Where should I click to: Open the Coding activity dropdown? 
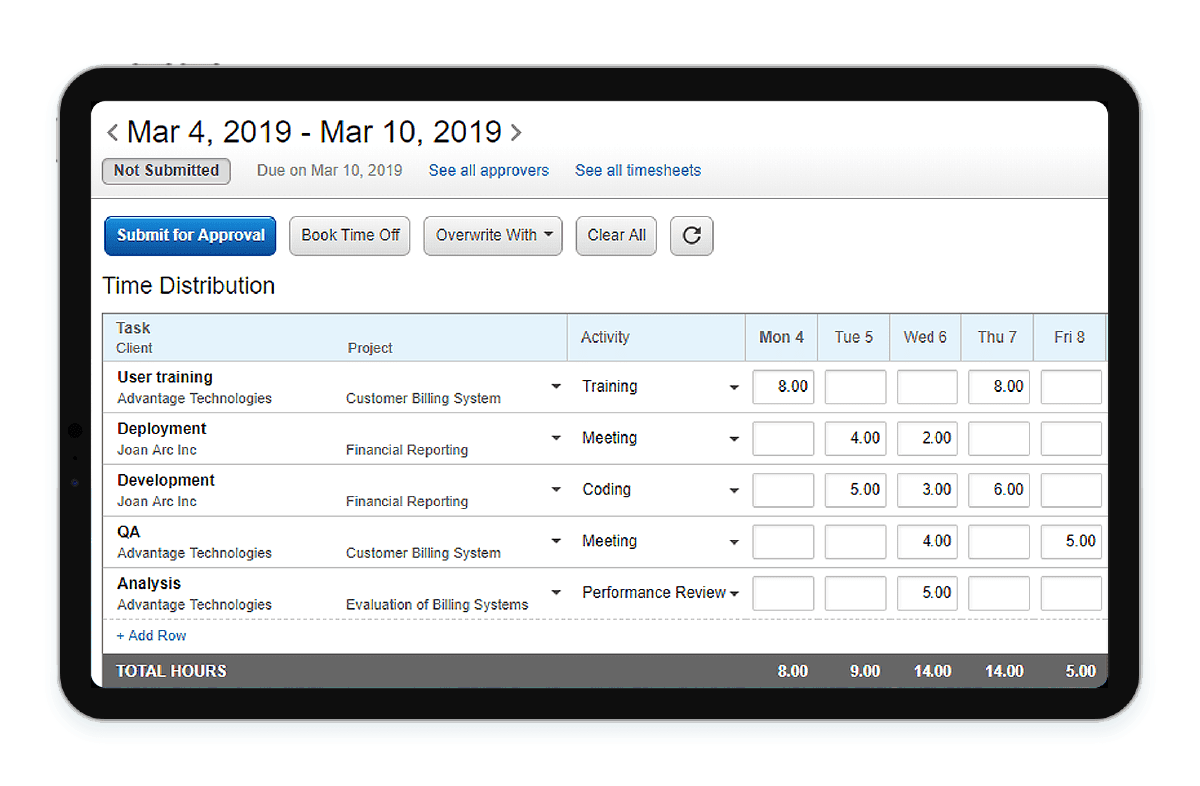(733, 490)
